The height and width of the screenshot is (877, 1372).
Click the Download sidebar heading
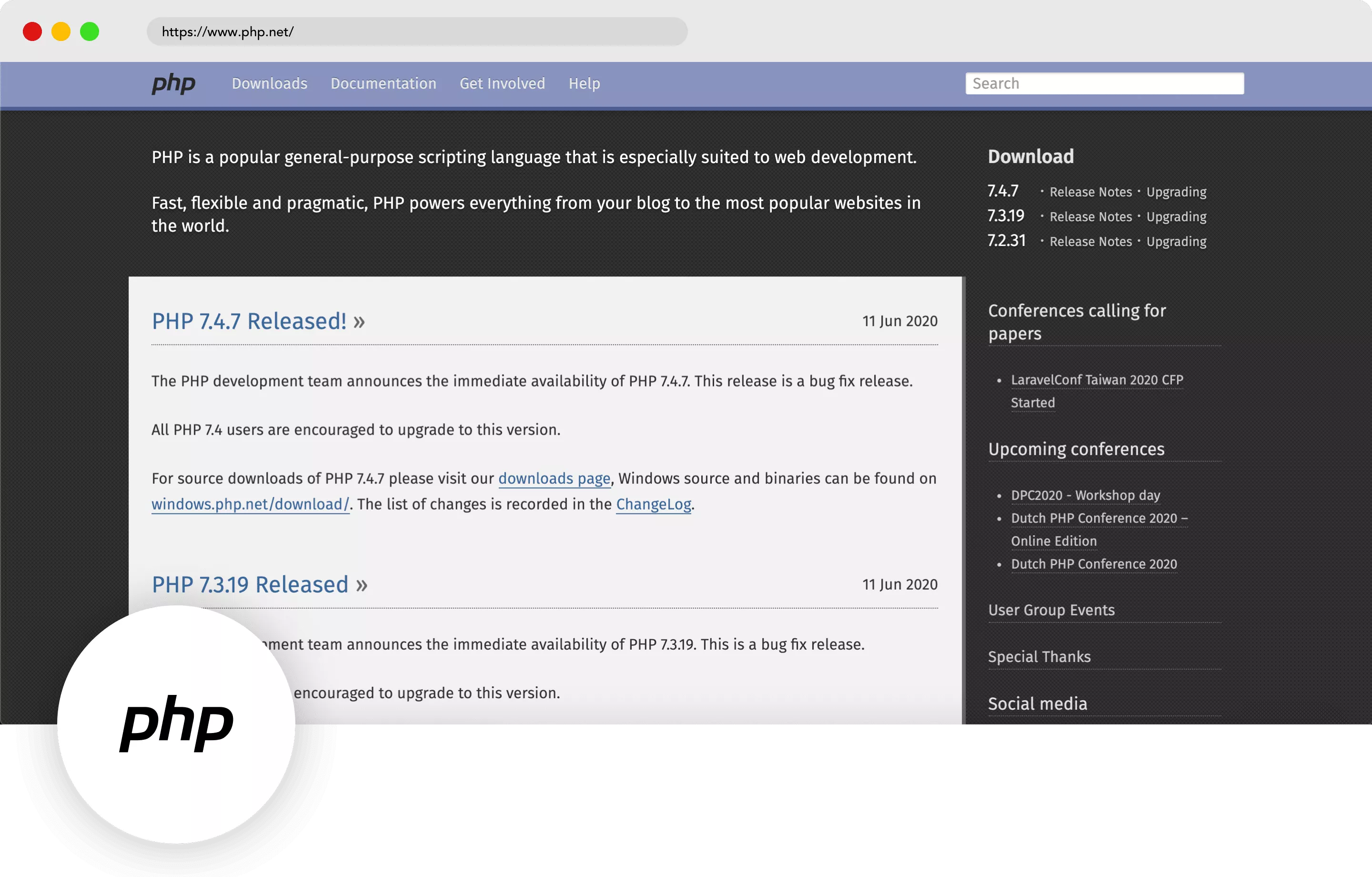click(1030, 156)
